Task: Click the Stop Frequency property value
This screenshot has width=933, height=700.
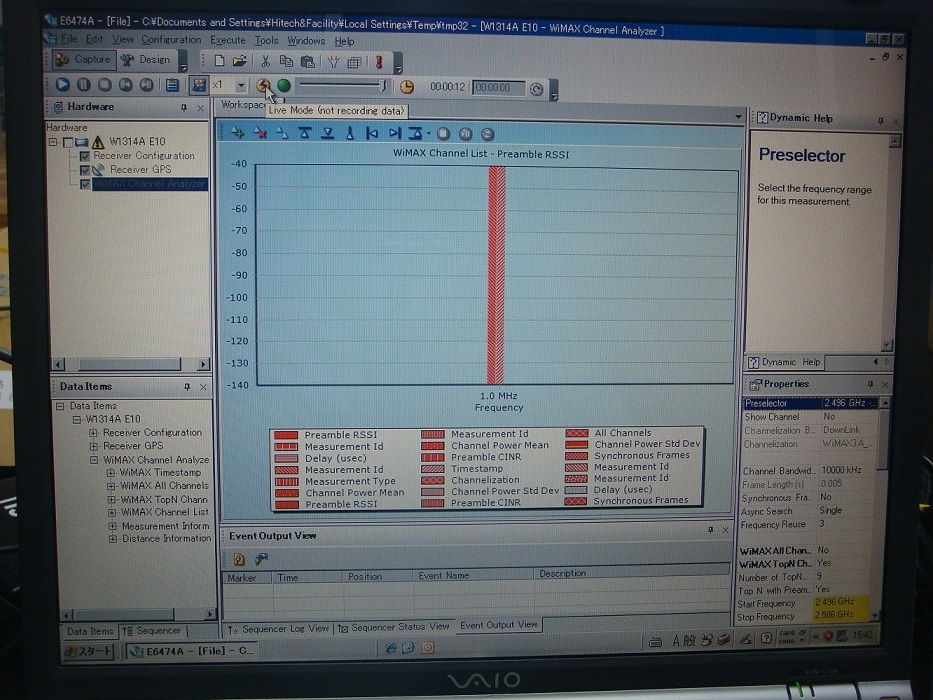Action: [840, 615]
